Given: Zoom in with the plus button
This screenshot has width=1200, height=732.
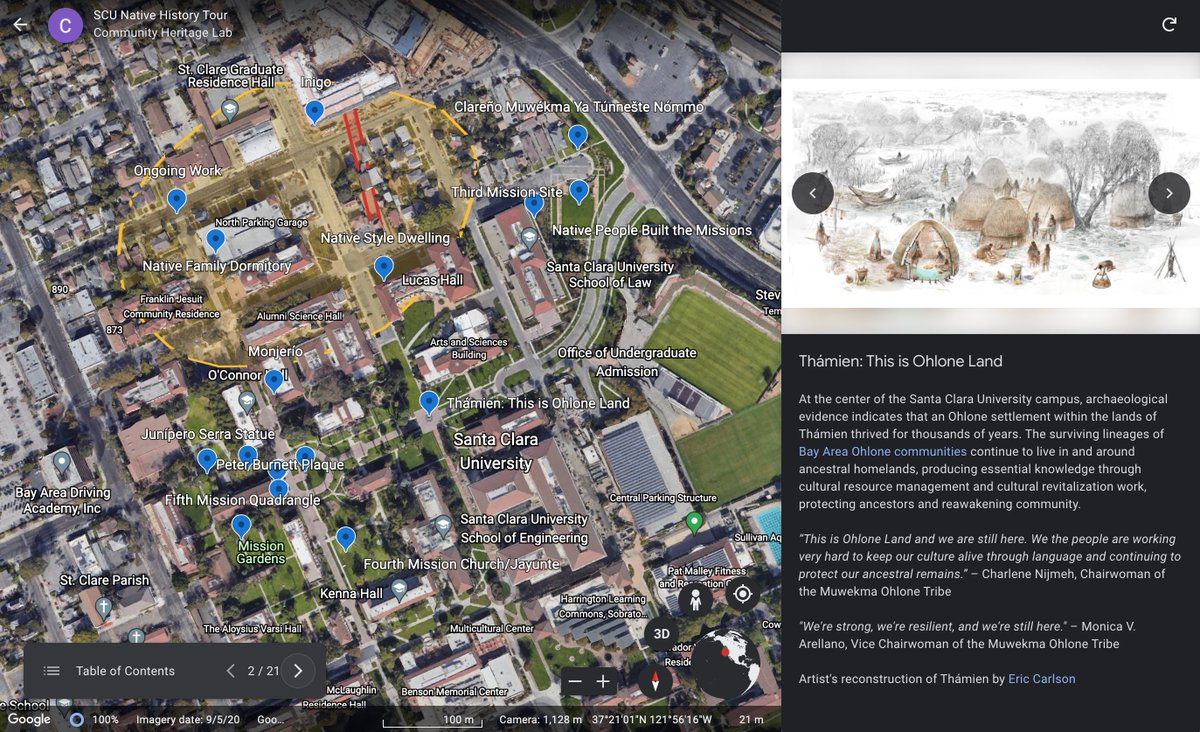Looking at the screenshot, I should pos(603,682).
